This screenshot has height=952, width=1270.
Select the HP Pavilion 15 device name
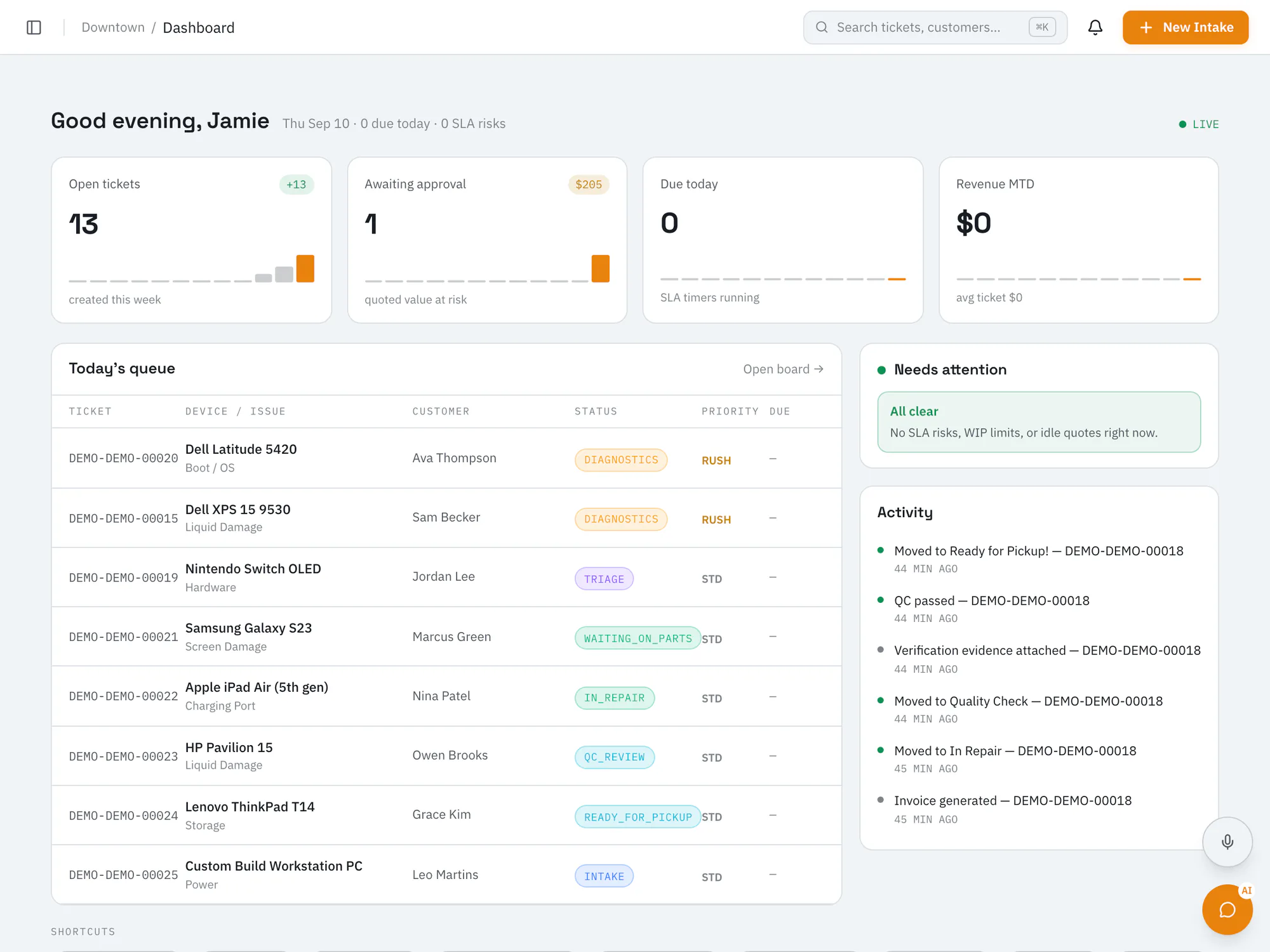229,748
